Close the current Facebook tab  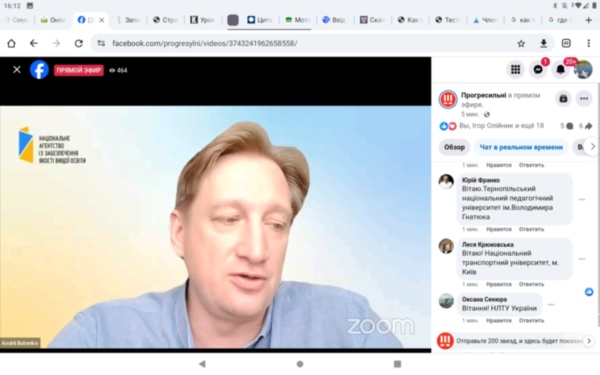101,20
